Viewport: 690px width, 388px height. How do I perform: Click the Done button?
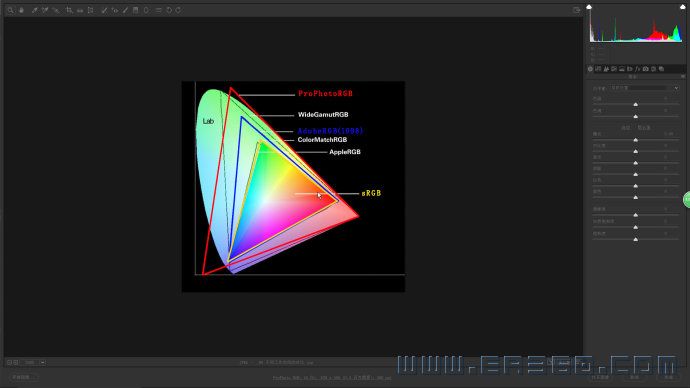pos(669,378)
